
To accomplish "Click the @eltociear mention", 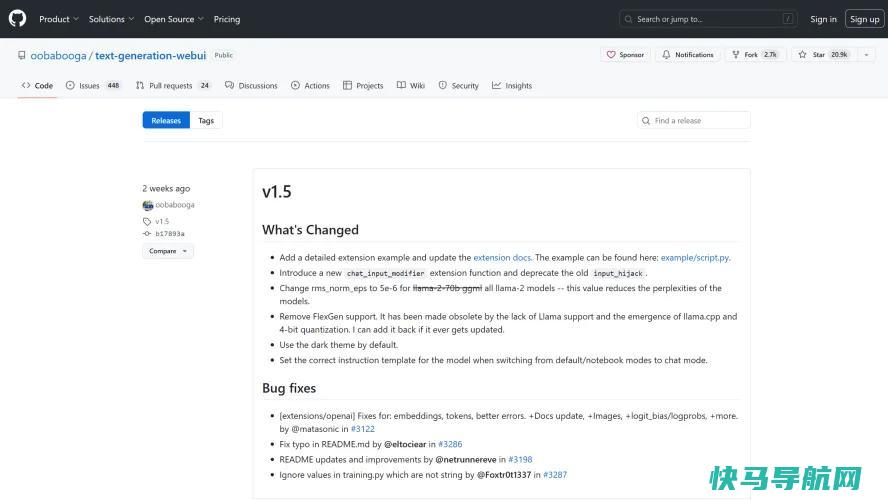I will [405, 444].
